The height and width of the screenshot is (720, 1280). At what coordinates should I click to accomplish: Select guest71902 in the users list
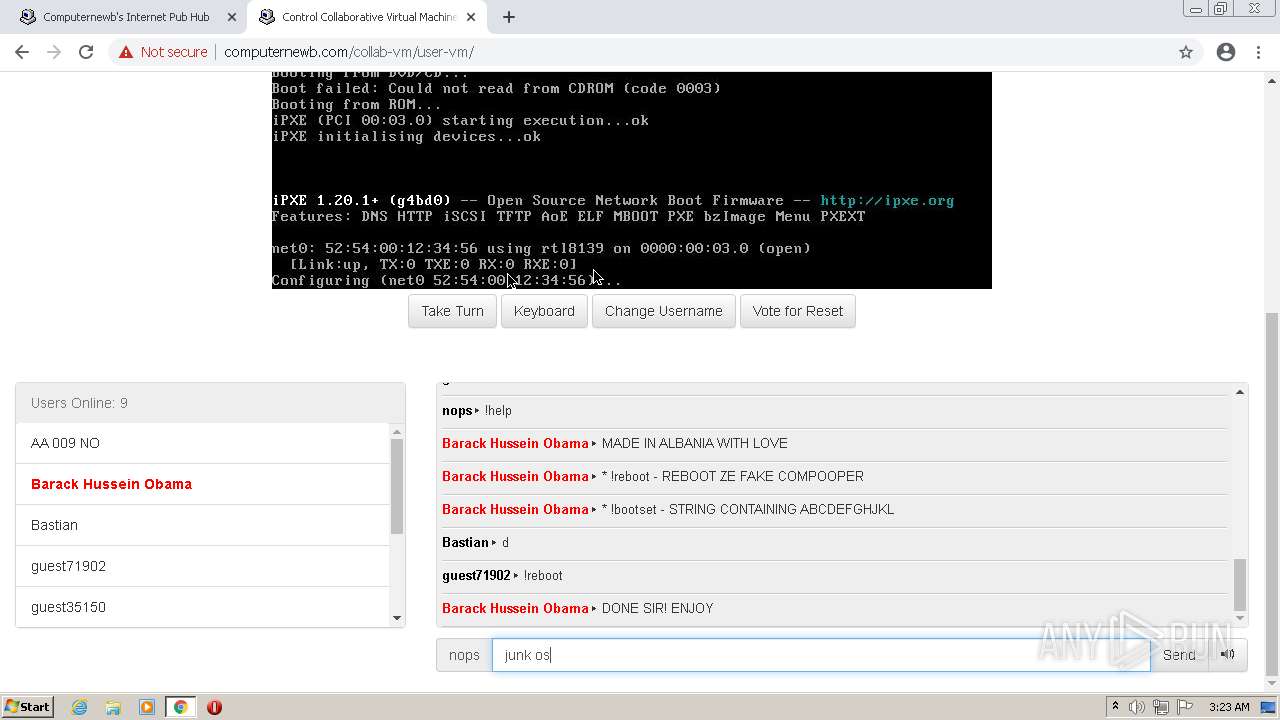202,566
